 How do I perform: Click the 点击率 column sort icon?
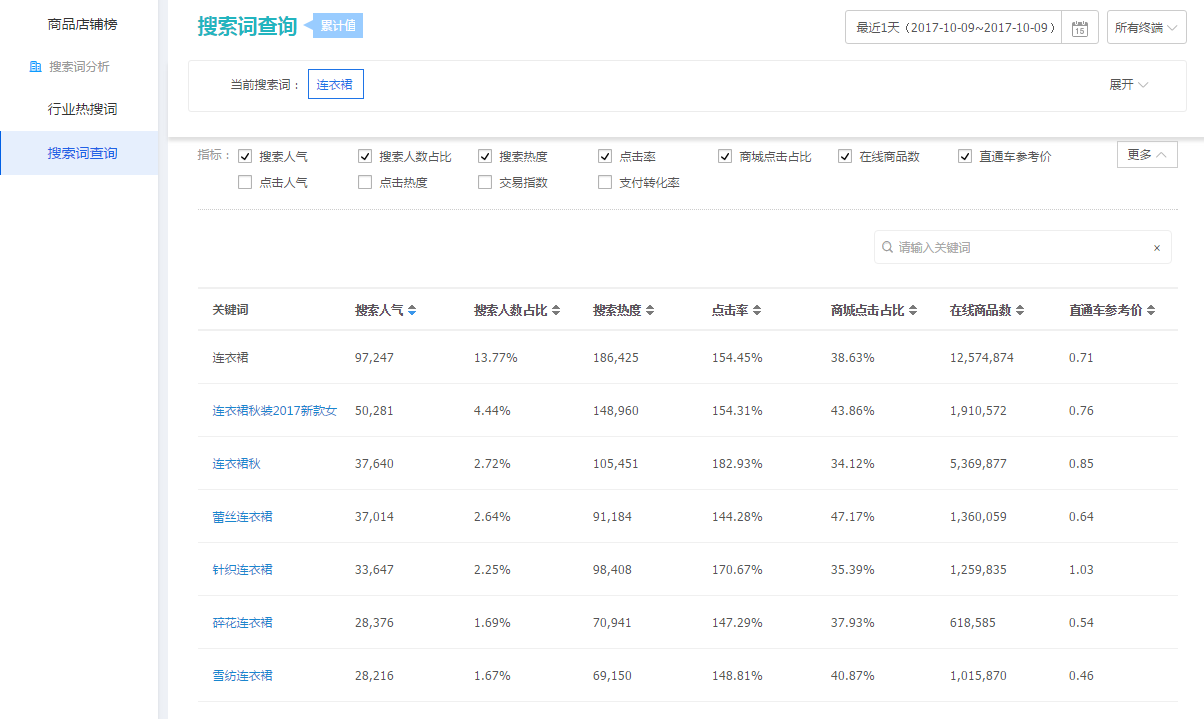click(757, 311)
